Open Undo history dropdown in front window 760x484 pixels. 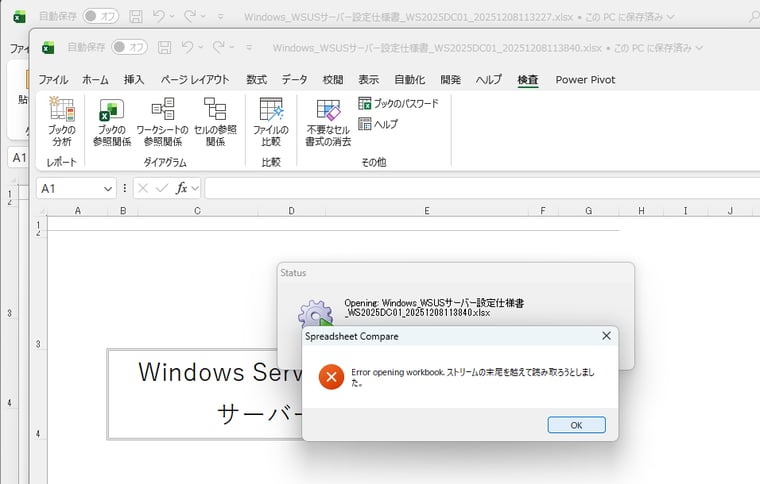(201, 47)
